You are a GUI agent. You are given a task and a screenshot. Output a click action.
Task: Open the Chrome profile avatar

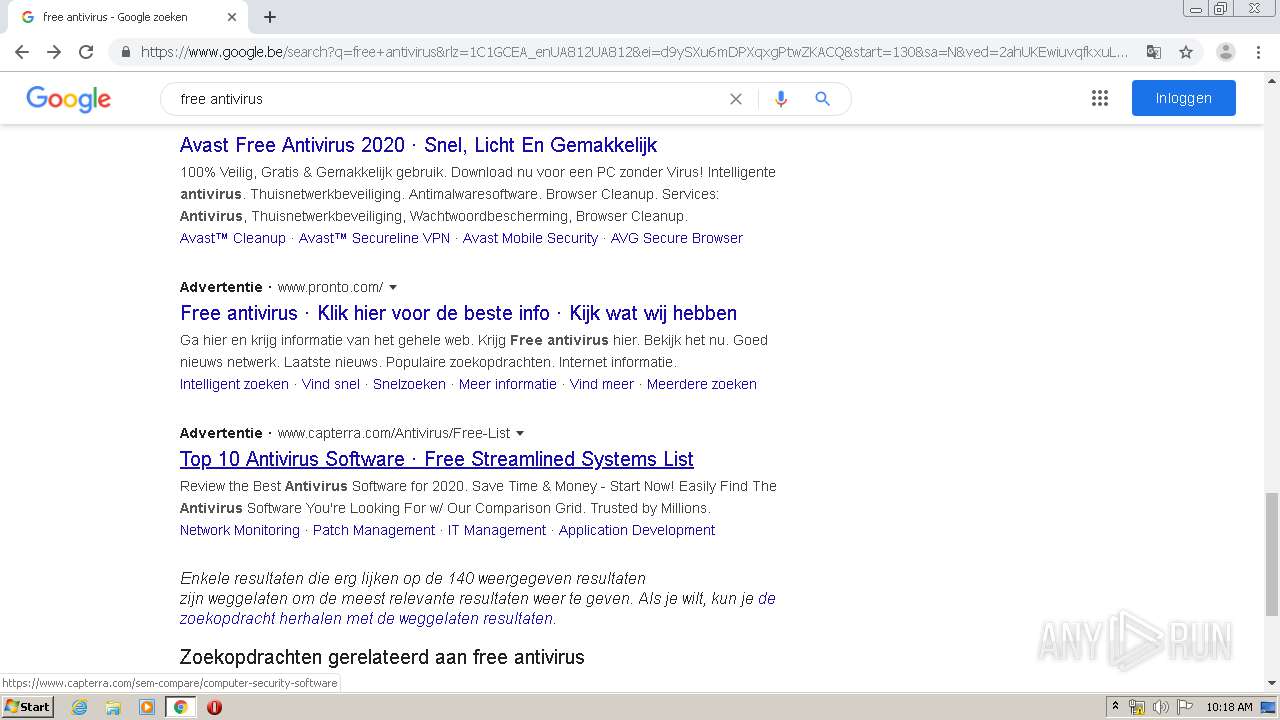coord(1226,52)
